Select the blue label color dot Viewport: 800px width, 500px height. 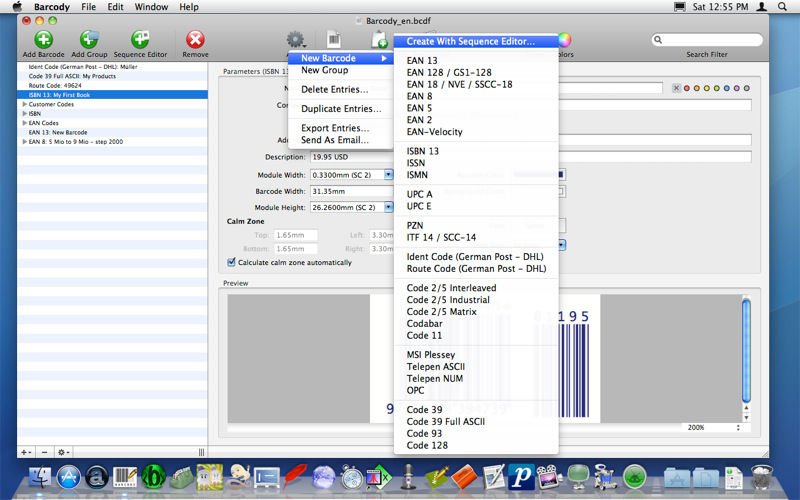727,88
